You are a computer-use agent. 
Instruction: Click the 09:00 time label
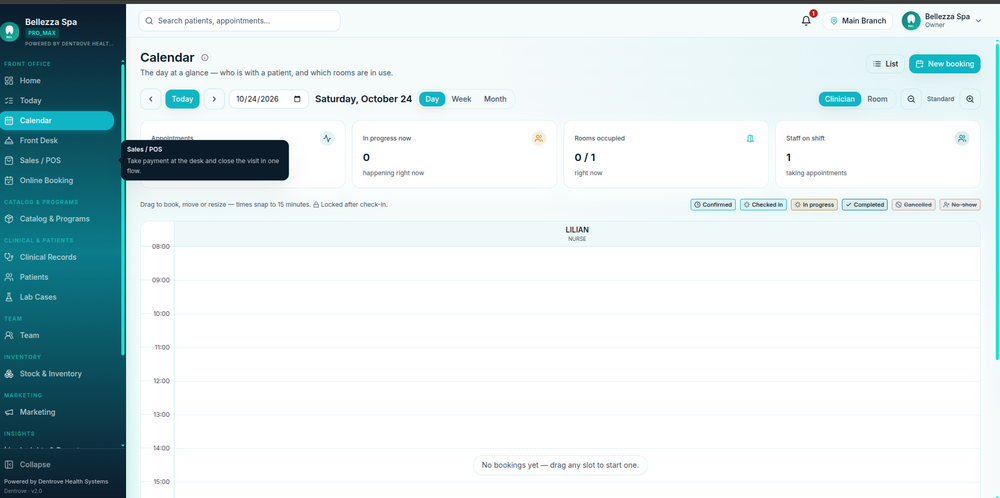[160, 280]
